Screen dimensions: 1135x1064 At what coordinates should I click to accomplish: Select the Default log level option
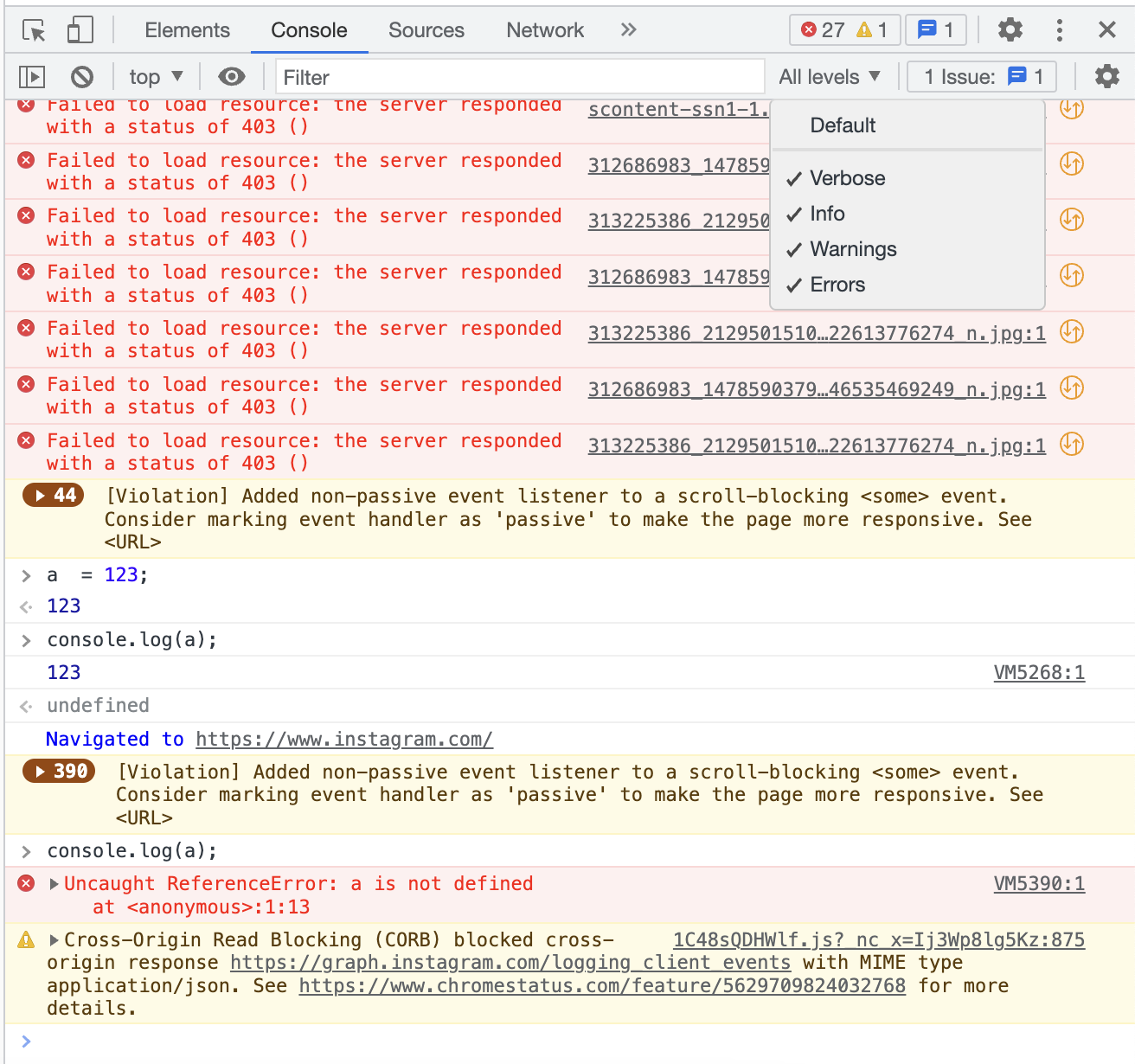click(907, 125)
